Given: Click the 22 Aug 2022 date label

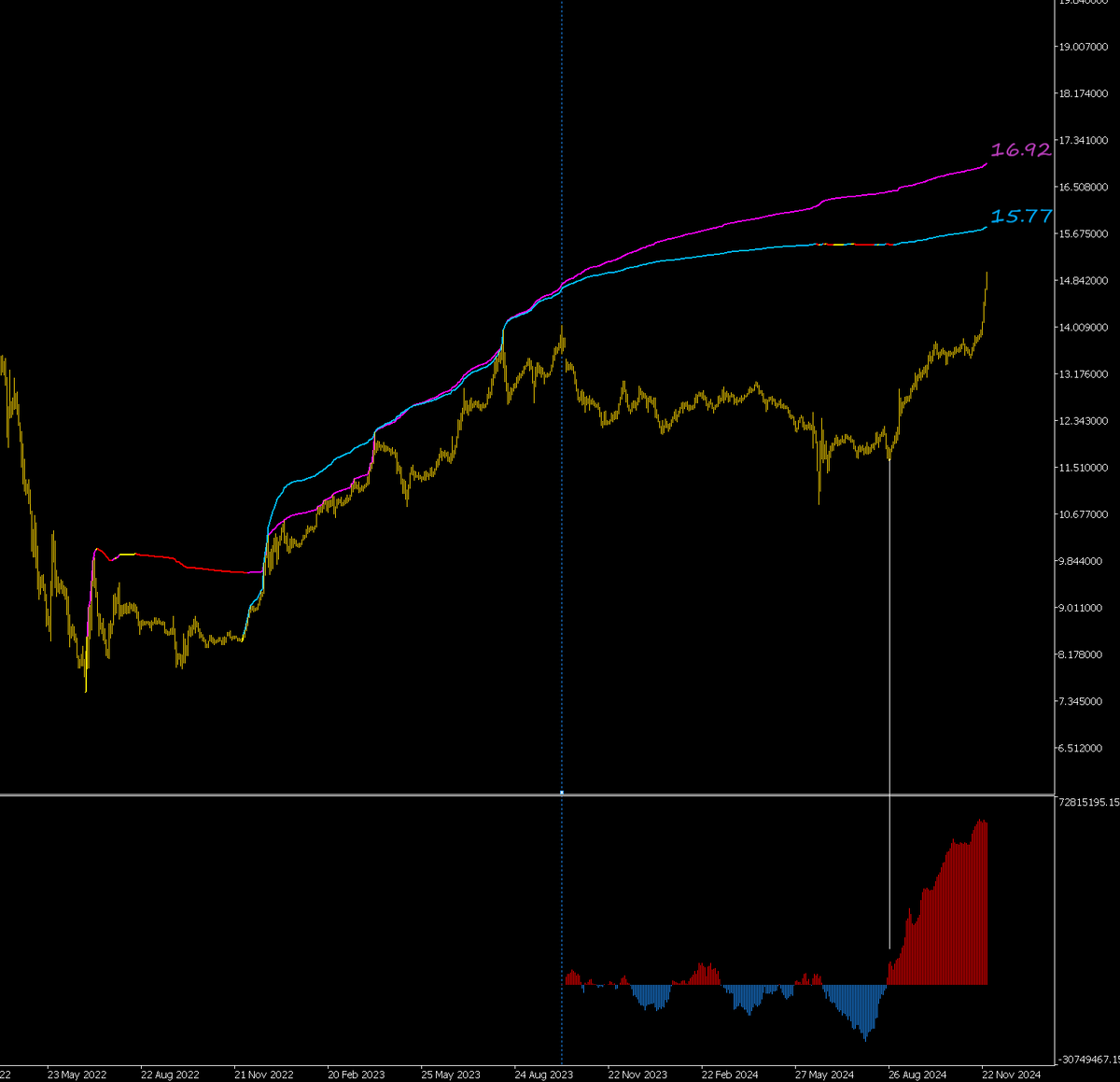Looking at the screenshot, I should point(170,1075).
